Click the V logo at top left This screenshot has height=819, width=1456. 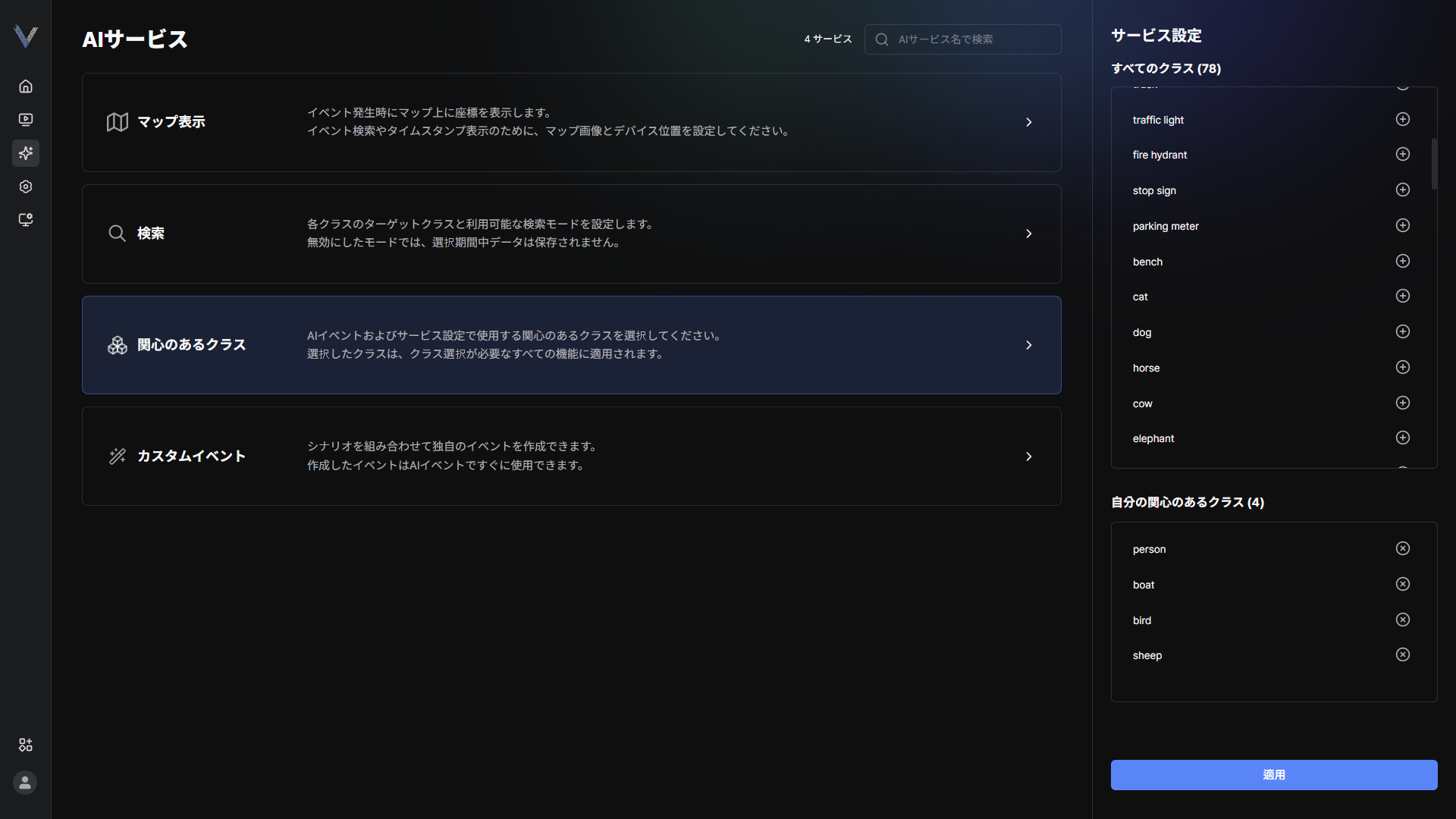pyautogui.click(x=26, y=36)
